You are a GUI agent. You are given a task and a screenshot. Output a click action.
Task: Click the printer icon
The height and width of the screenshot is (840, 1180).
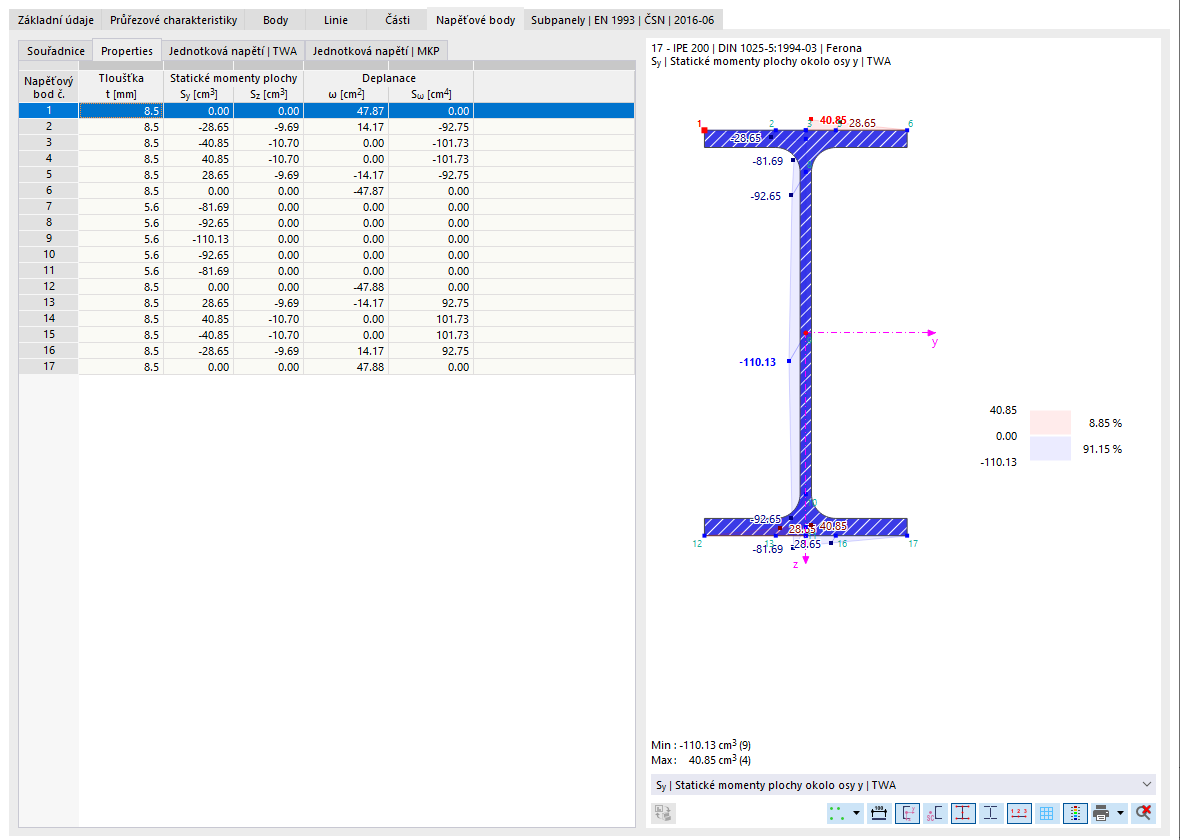click(1101, 813)
